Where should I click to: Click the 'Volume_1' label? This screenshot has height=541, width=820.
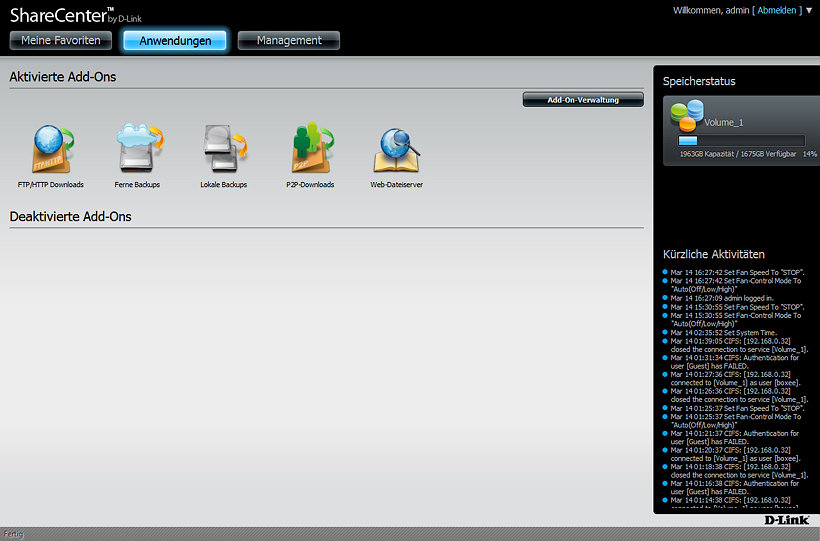[x=723, y=122]
